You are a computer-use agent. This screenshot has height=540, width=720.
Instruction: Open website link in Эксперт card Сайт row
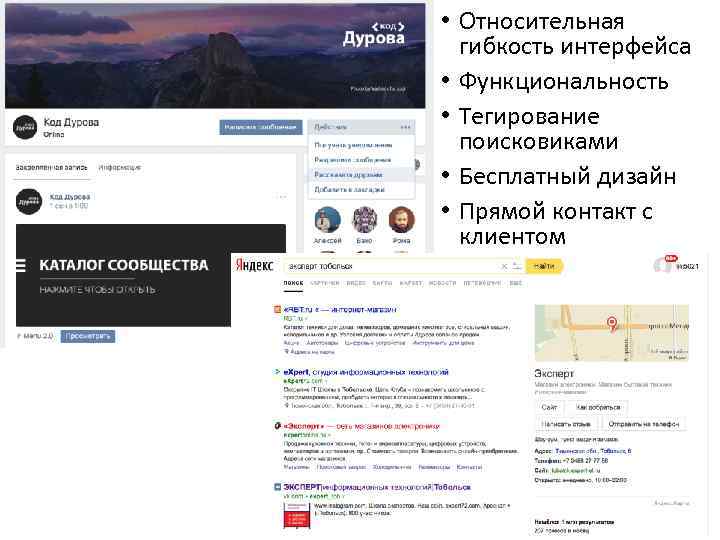tap(576, 471)
